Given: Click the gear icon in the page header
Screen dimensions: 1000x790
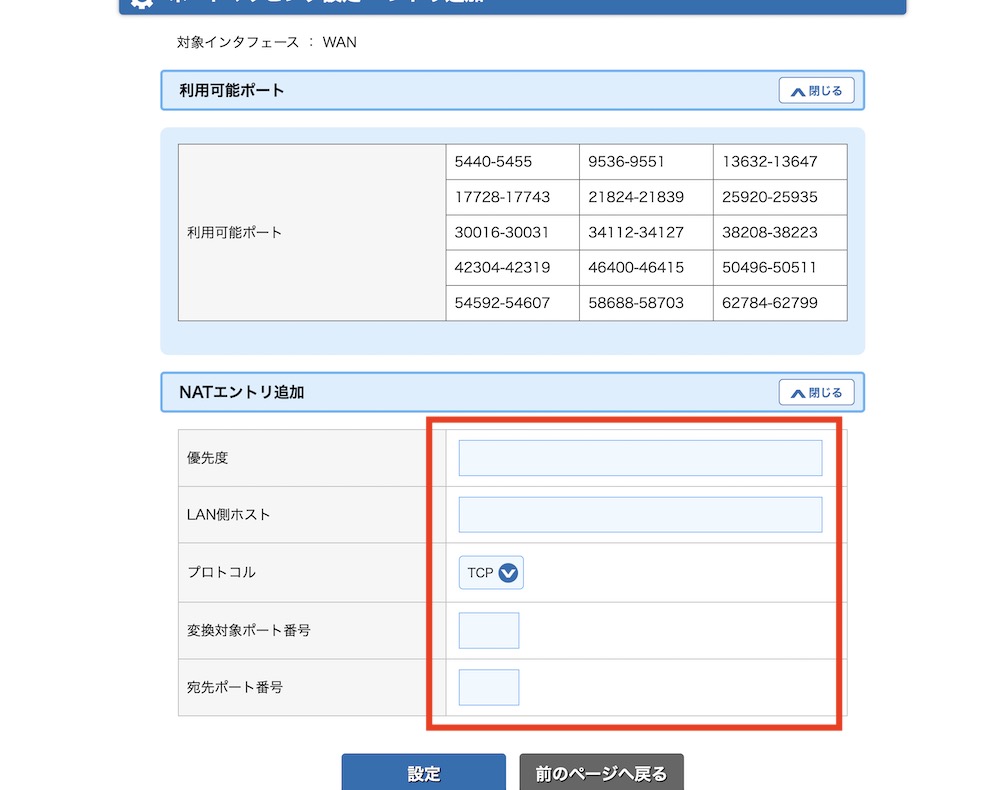Looking at the screenshot, I should click(142, 3).
